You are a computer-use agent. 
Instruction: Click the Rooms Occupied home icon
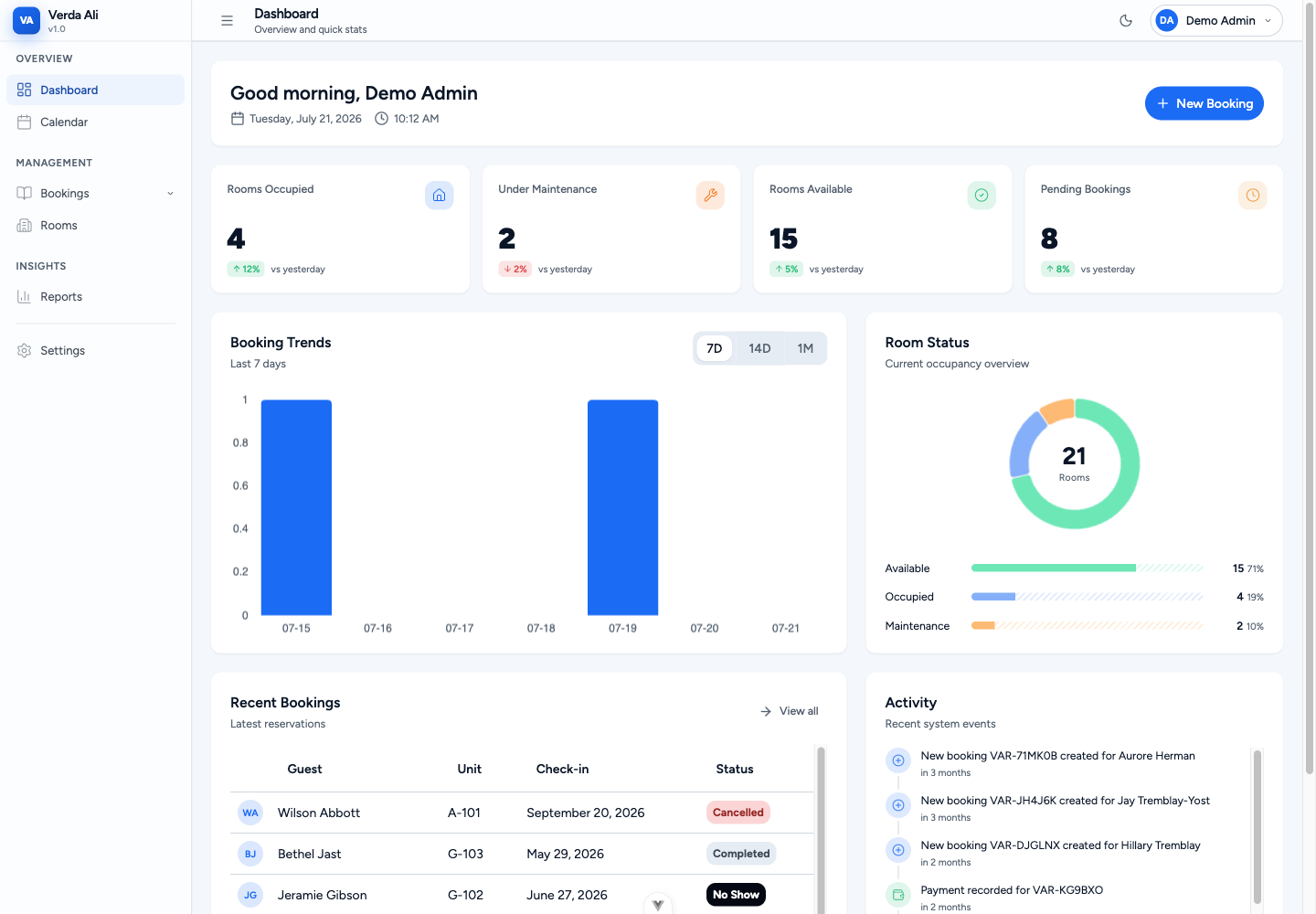click(439, 195)
